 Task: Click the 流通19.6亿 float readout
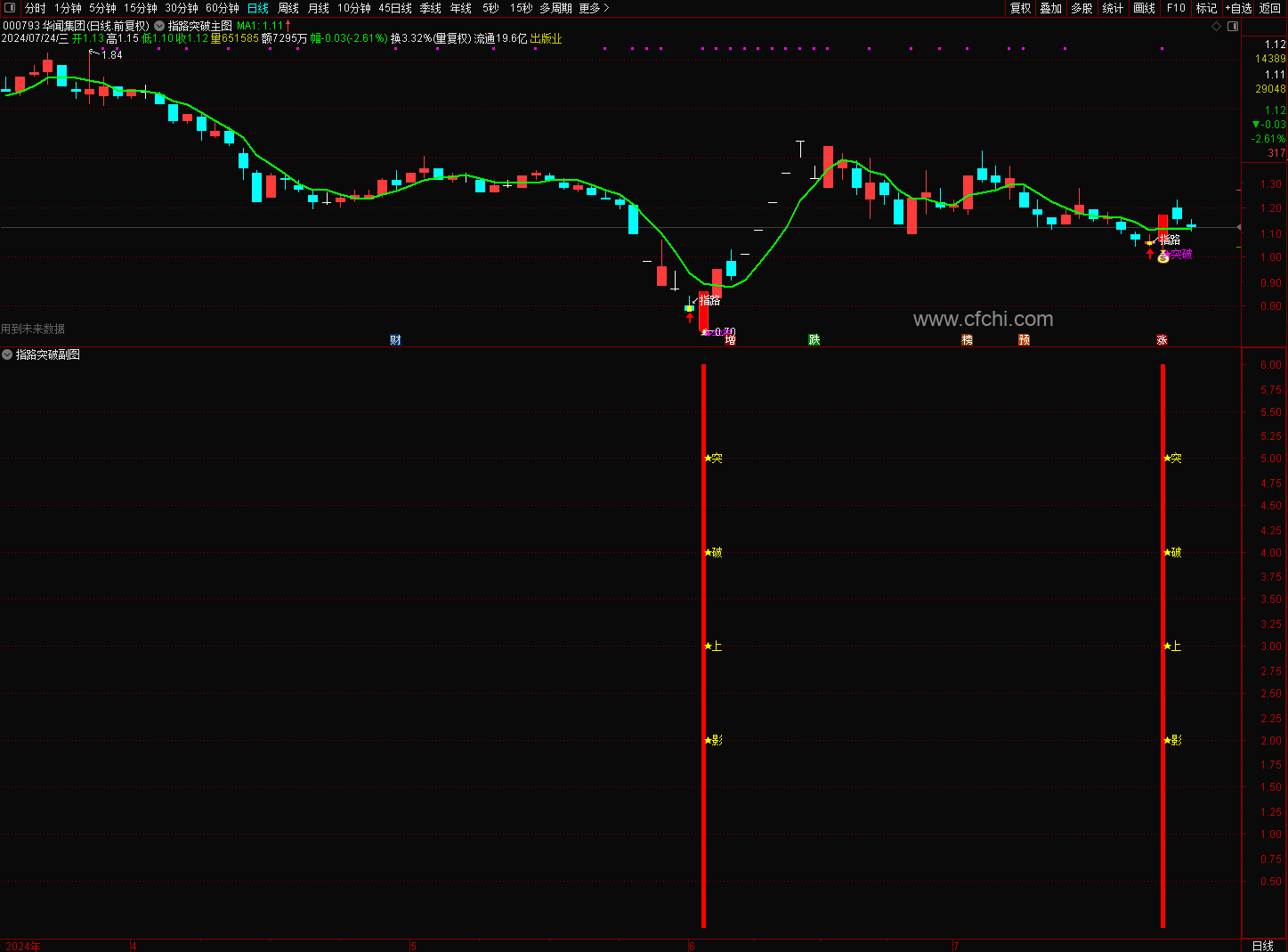[x=500, y=39]
